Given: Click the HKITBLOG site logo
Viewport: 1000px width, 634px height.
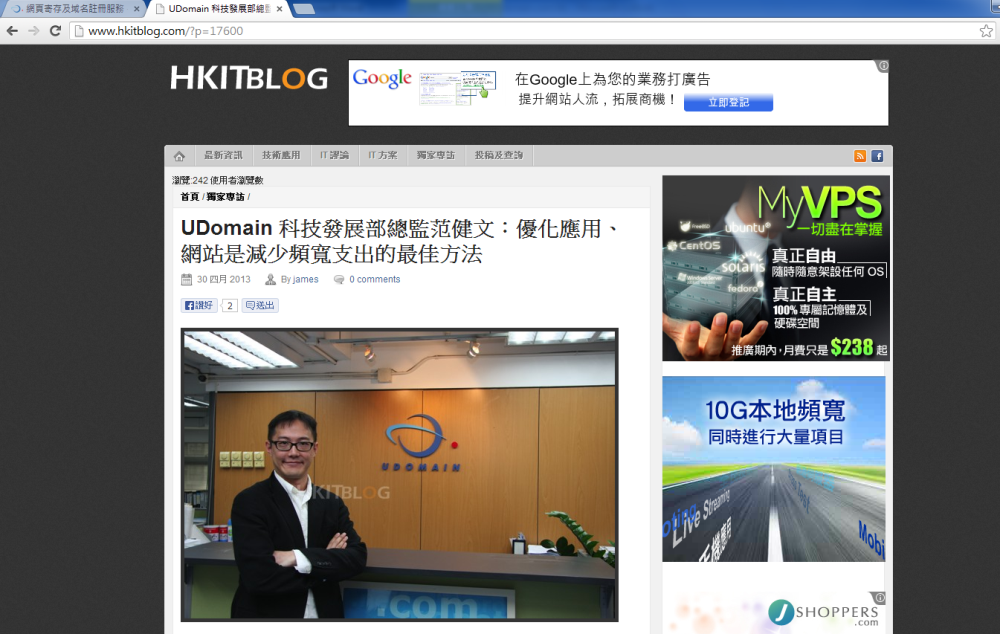Looking at the screenshot, I should click(x=249, y=78).
